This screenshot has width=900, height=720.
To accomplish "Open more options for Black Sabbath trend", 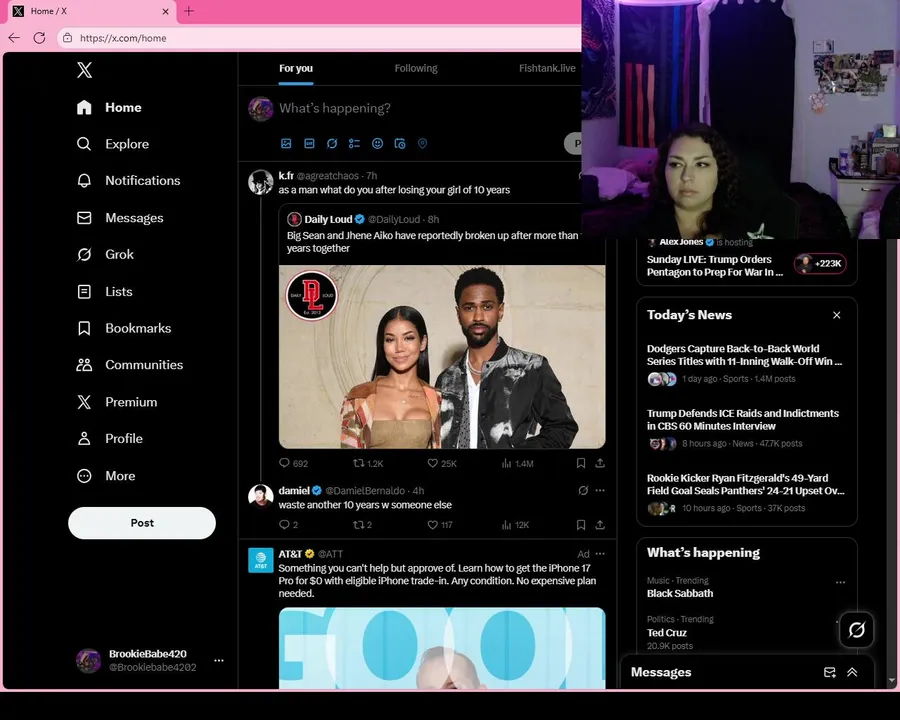I will (840, 582).
